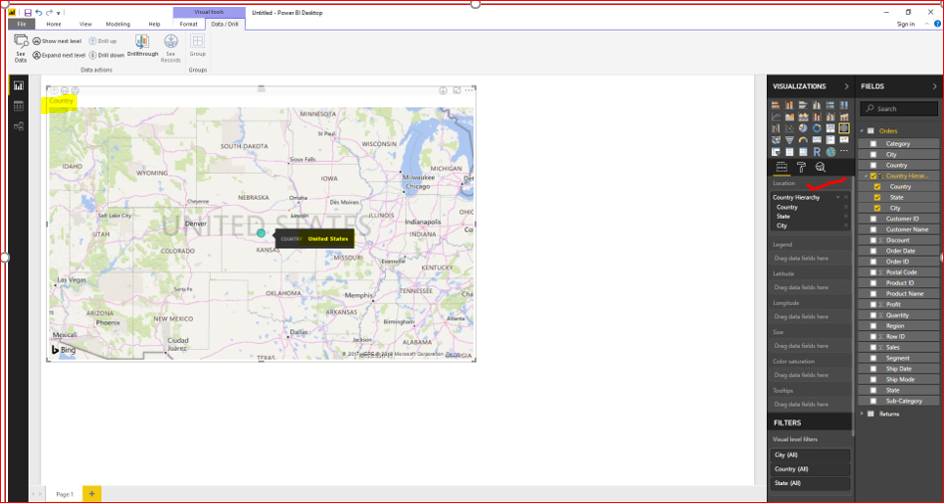Select the Page 1 tab
The width and height of the screenshot is (944, 503).
point(64,494)
